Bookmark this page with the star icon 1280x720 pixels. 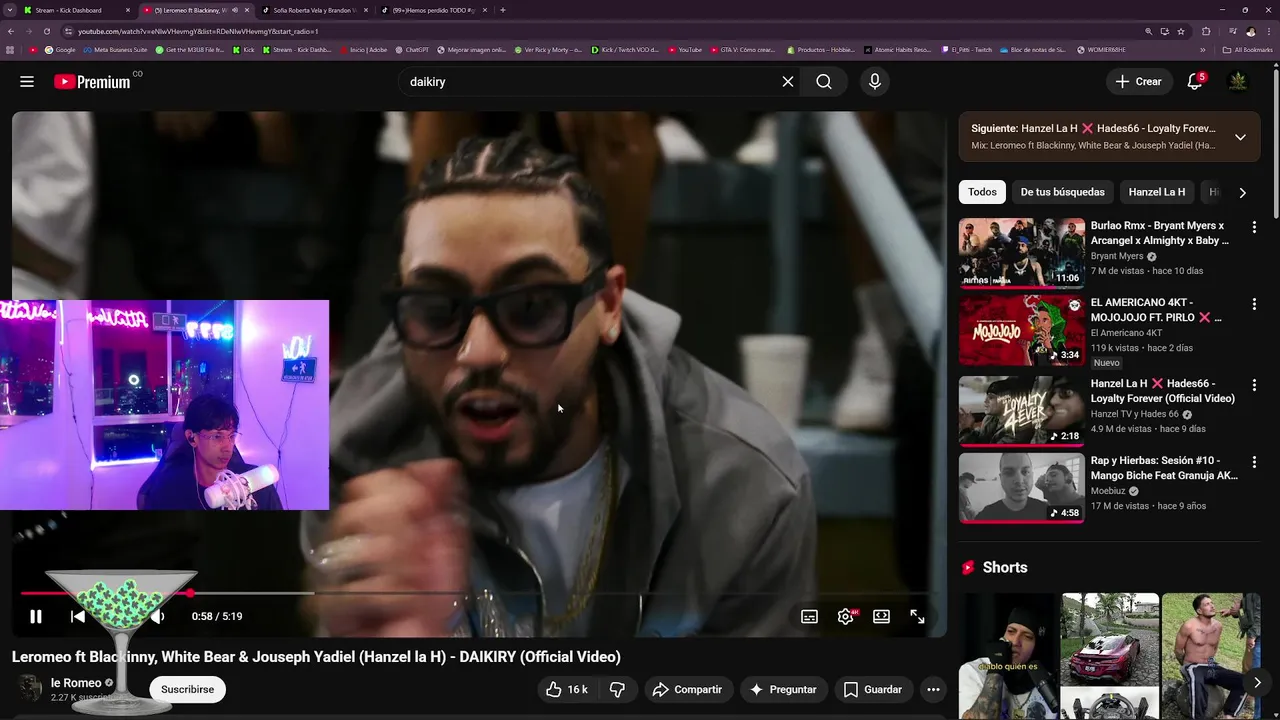tap(1181, 31)
